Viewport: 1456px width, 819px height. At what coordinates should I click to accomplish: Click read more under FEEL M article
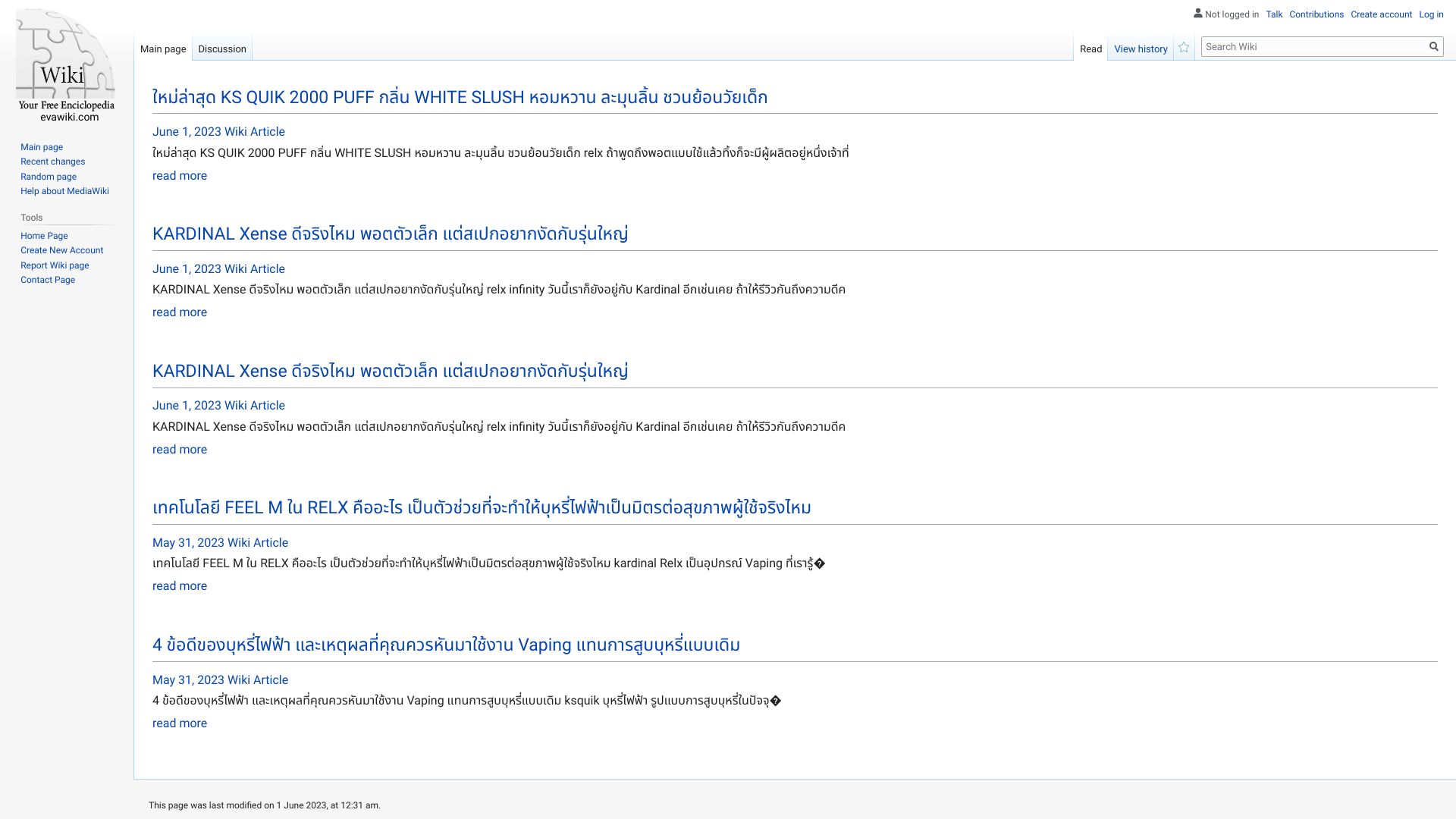pos(180,586)
